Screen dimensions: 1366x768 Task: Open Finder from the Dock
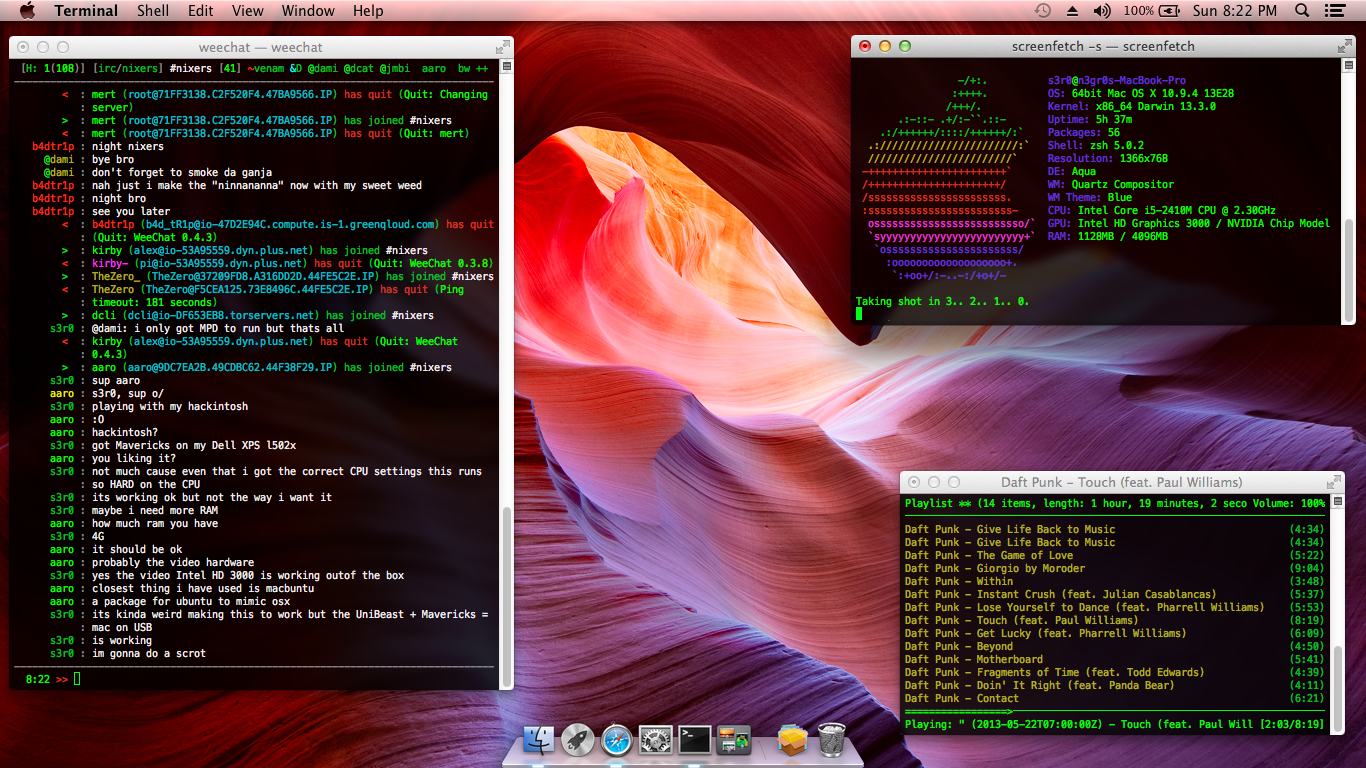coord(538,740)
